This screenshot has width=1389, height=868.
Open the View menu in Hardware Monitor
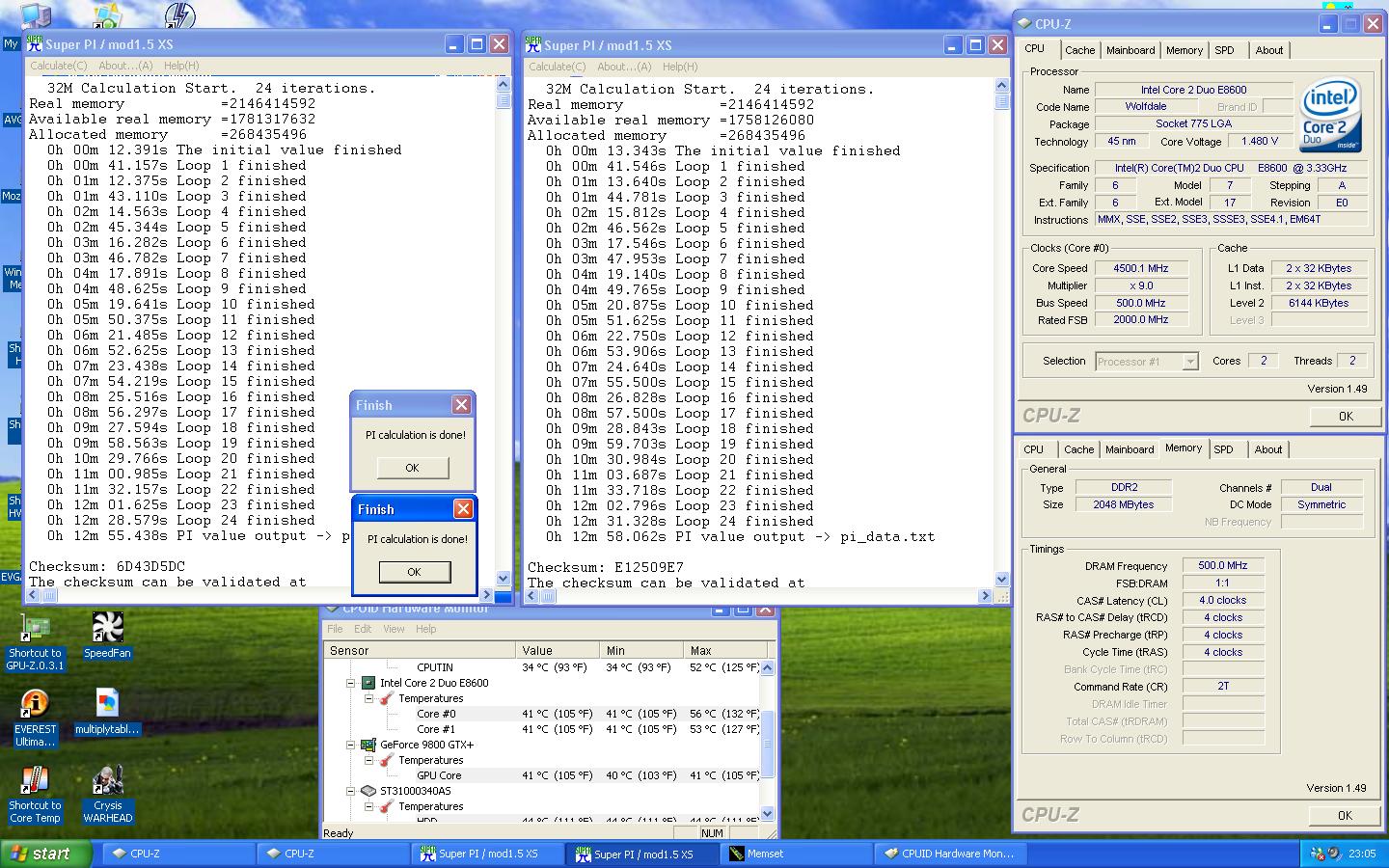pos(394,629)
